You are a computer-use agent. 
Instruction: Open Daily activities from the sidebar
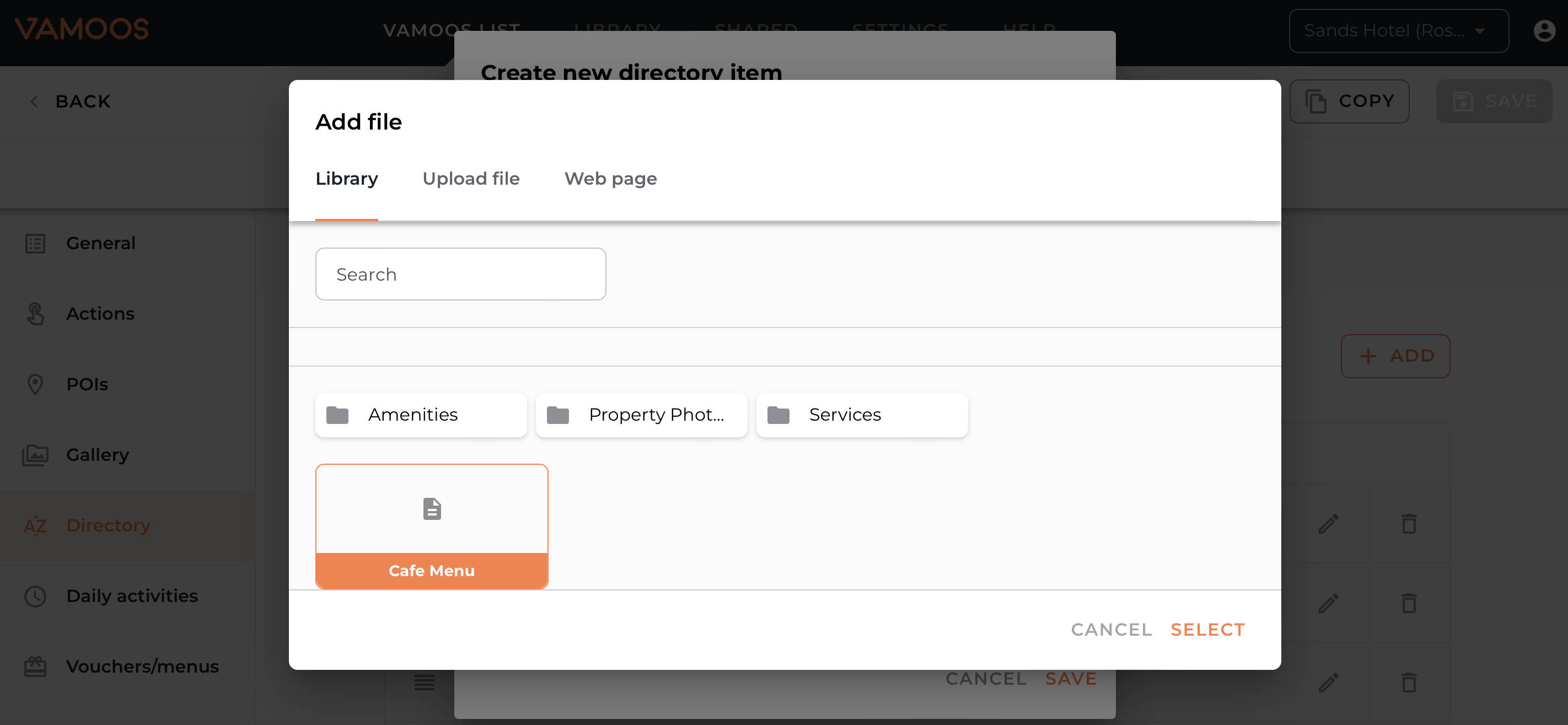pyautogui.click(x=131, y=596)
